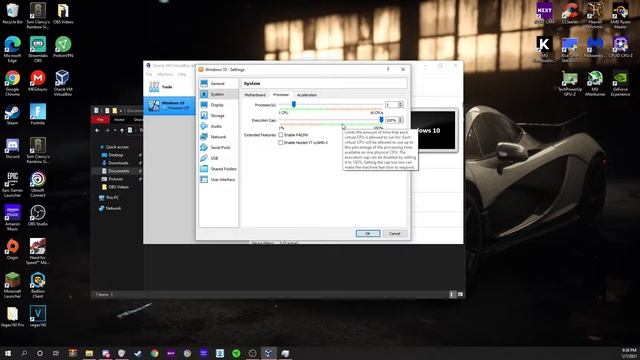Open taskbar search
The height and width of the screenshot is (360, 640).
(x=24, y=353)
